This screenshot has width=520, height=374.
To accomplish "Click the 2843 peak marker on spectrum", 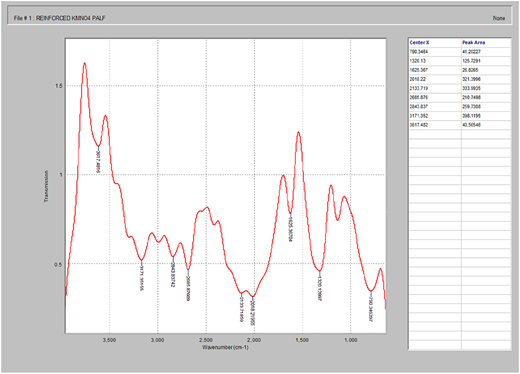I will (x=173, y=273).
